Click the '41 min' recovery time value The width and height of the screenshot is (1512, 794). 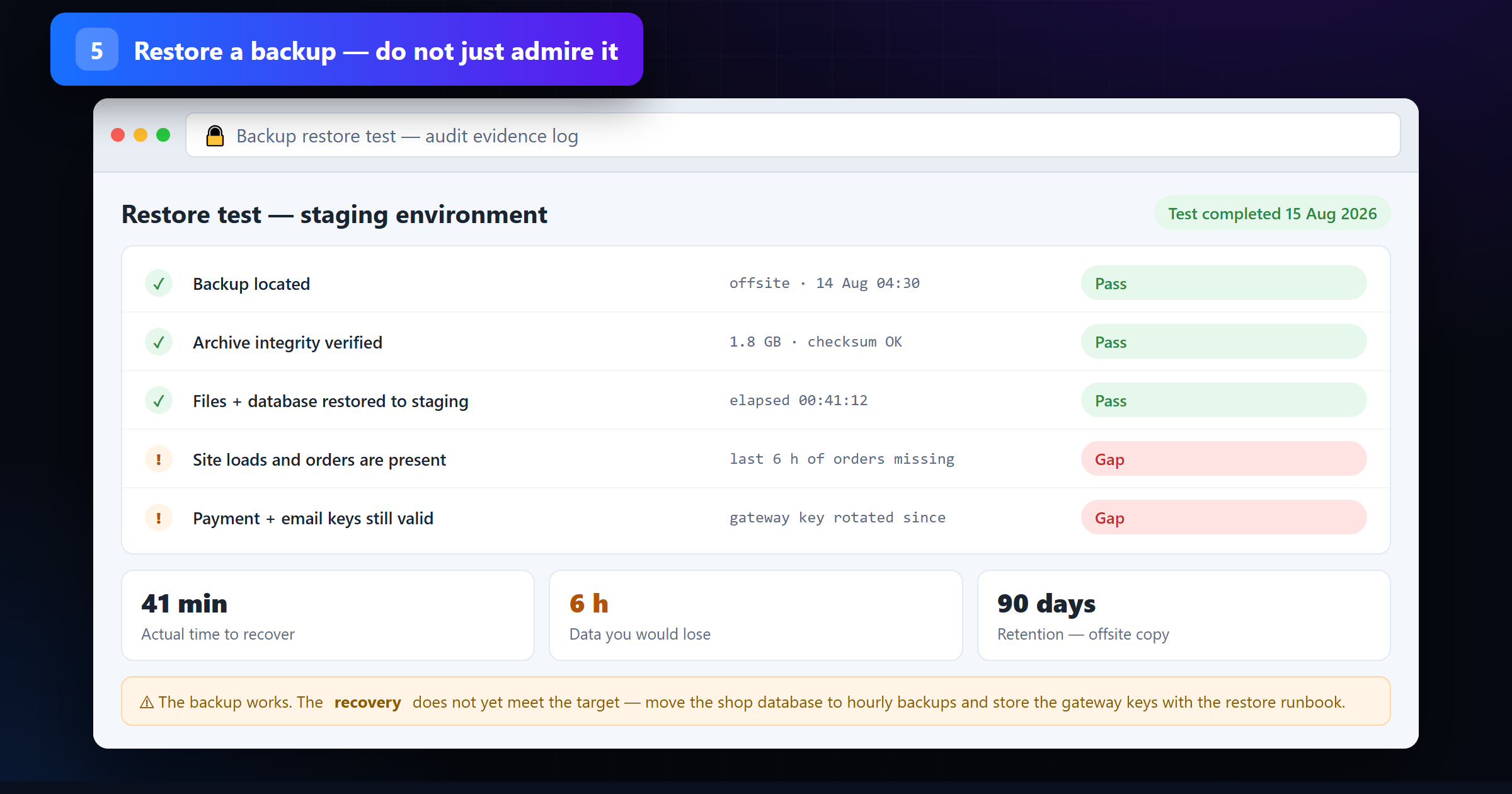184,604
